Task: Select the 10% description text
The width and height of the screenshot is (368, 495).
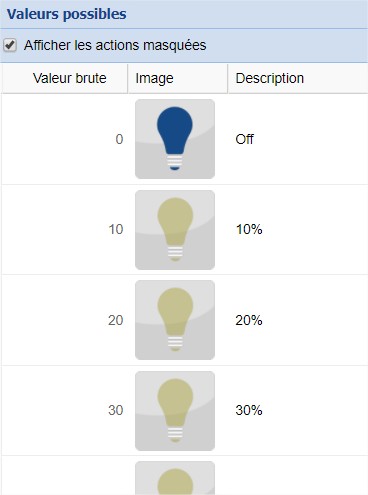Action: tap(249, 229)
